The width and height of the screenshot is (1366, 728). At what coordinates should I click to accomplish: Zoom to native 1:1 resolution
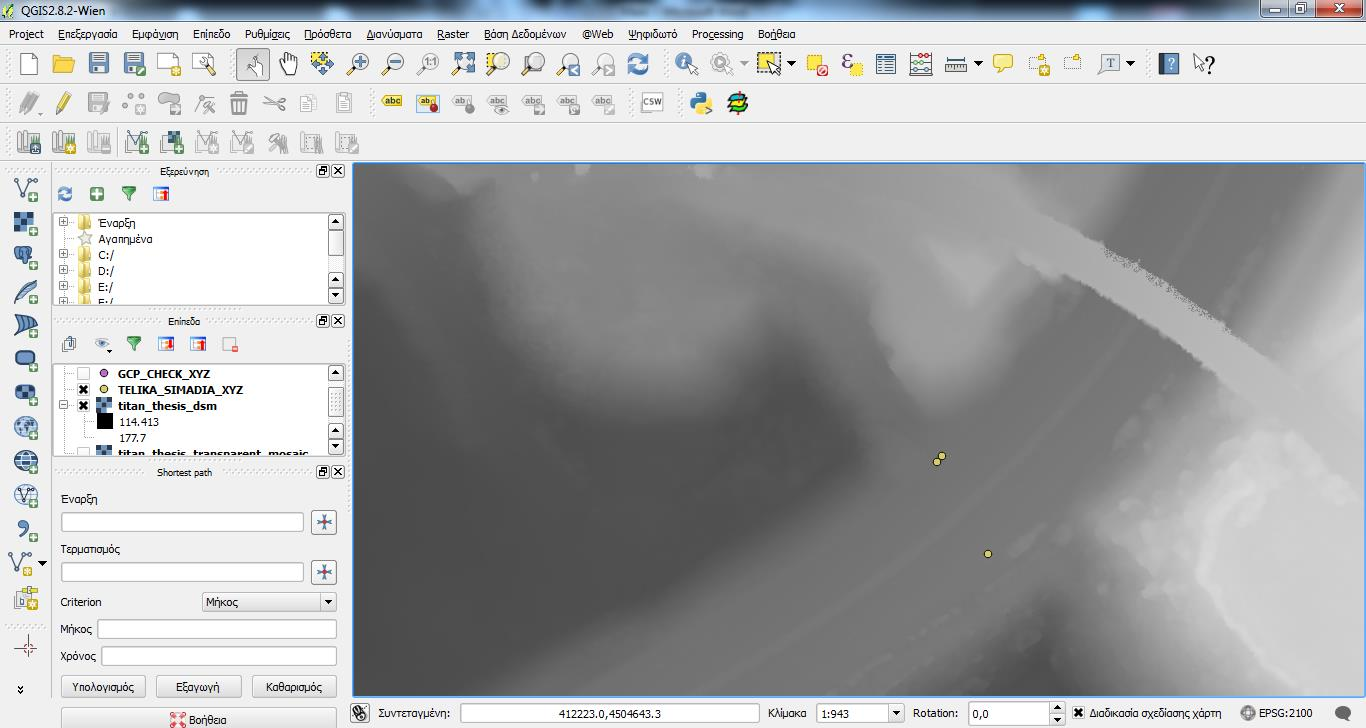[x=428, y=64]
